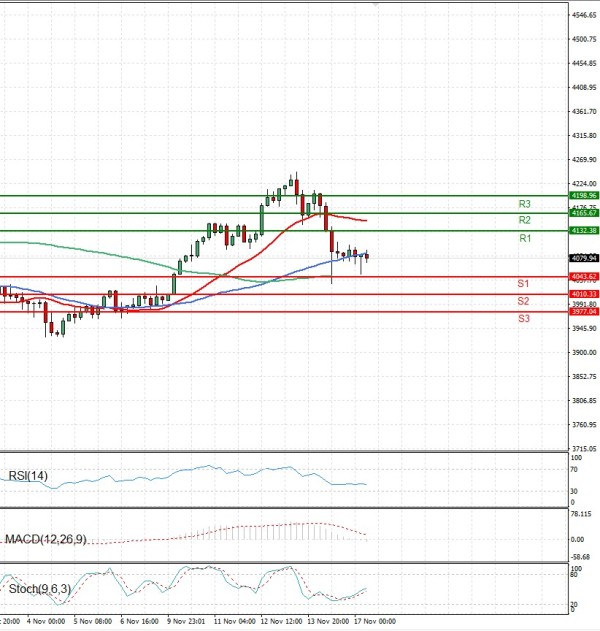Viewport: 600px width, 631px height.
Task: Select the 4132.38 green price tag
Action: (583, 231)
